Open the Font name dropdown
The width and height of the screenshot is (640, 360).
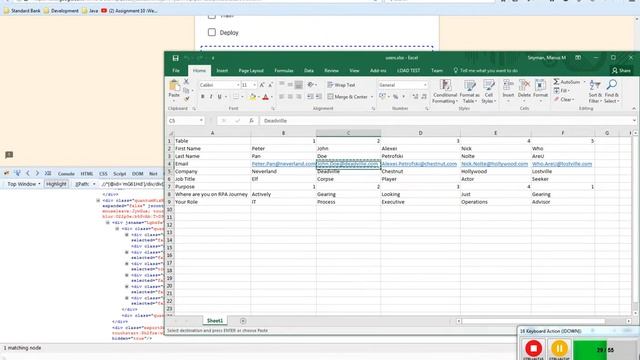click(x=238, y=85)
